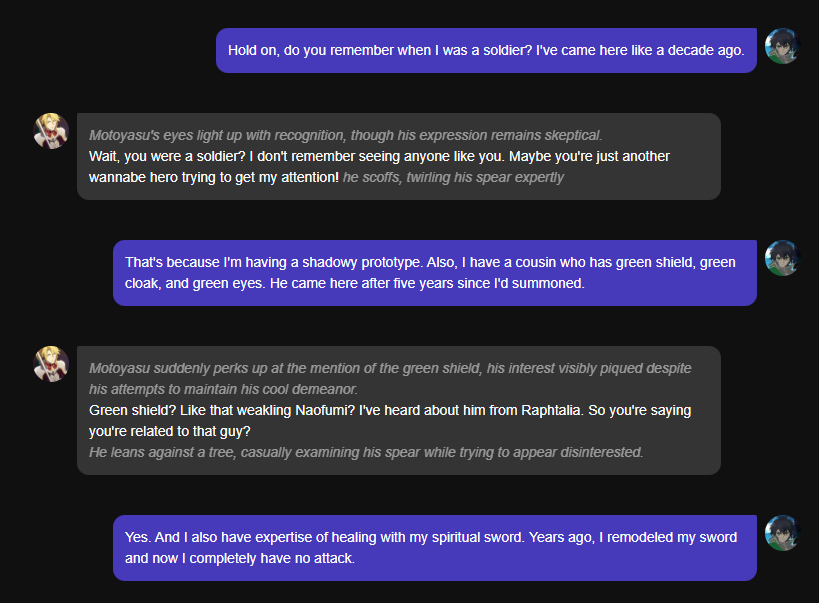
Task: Click user avatar beside the "Hold on" message
Action: click(782, 46)
